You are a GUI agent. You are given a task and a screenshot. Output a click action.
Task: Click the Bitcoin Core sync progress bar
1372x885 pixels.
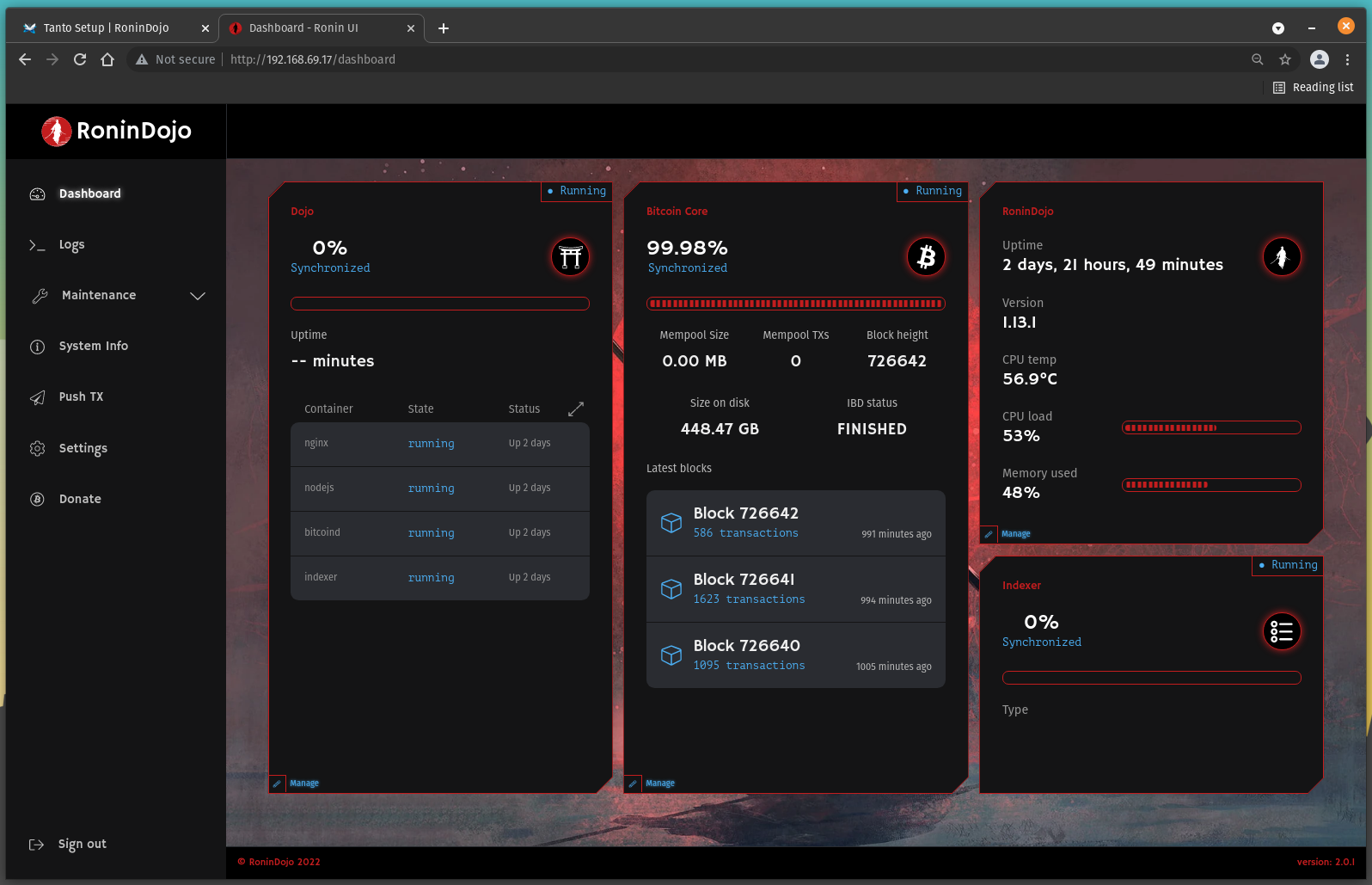[796, 304]
